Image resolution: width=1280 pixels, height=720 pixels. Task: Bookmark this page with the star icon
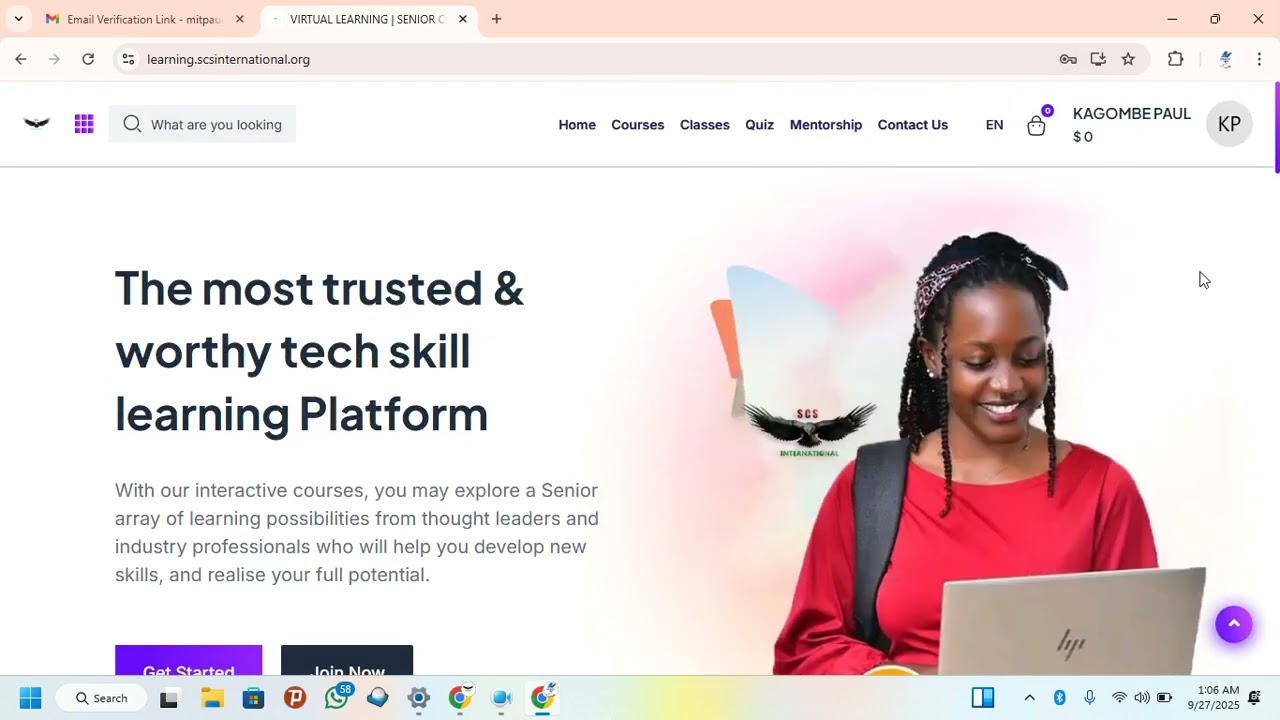click(x=1128, y=59)
